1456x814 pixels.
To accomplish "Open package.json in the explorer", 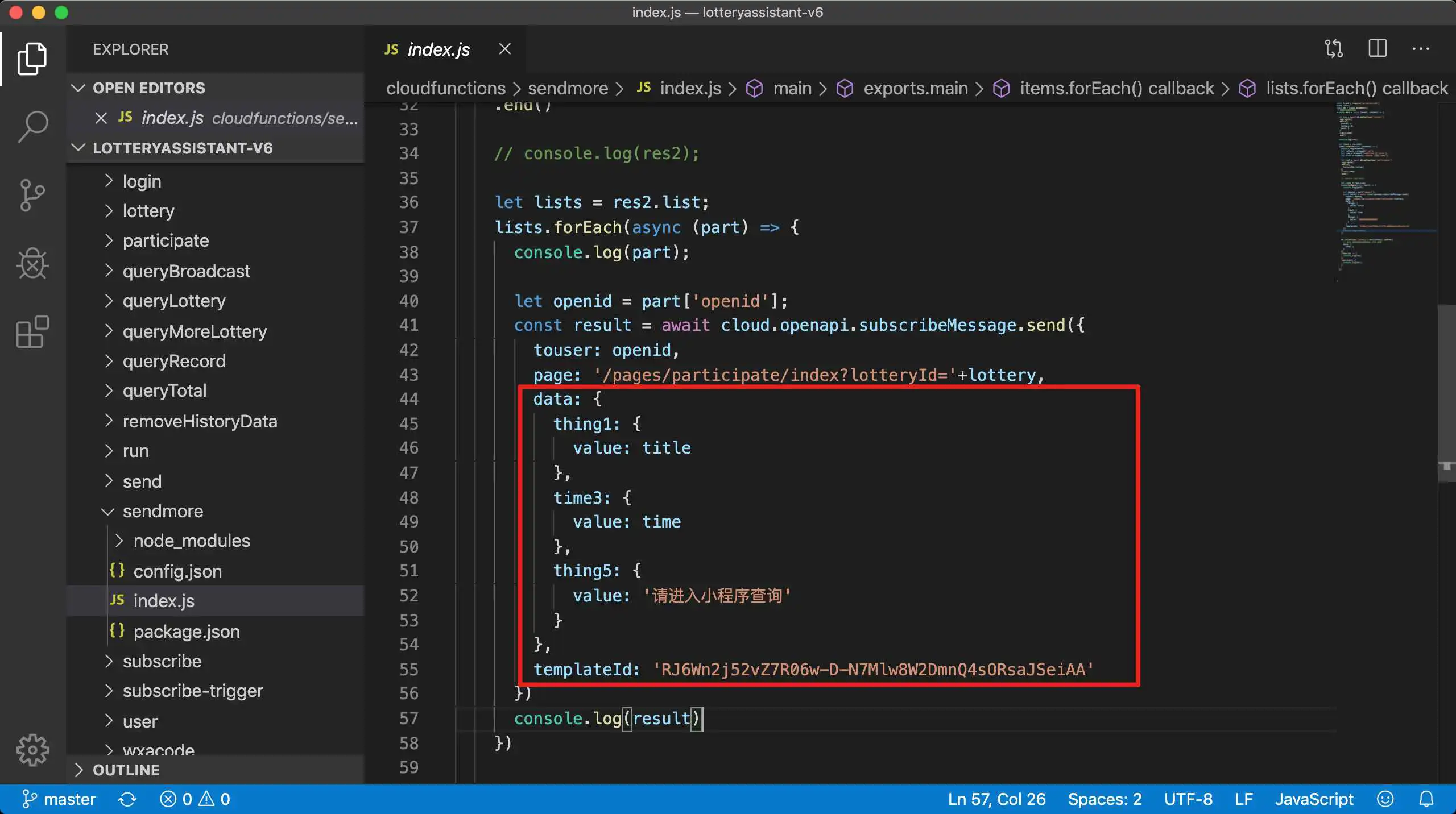I will coord(186,632).
